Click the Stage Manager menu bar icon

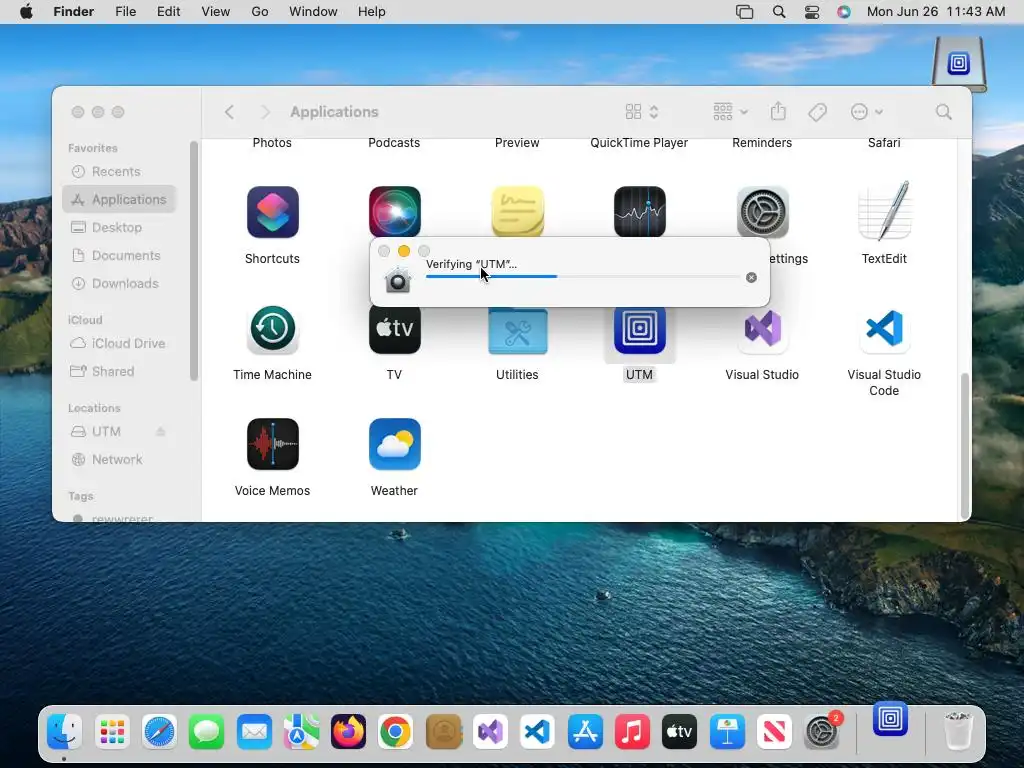(x=744, y=12)
